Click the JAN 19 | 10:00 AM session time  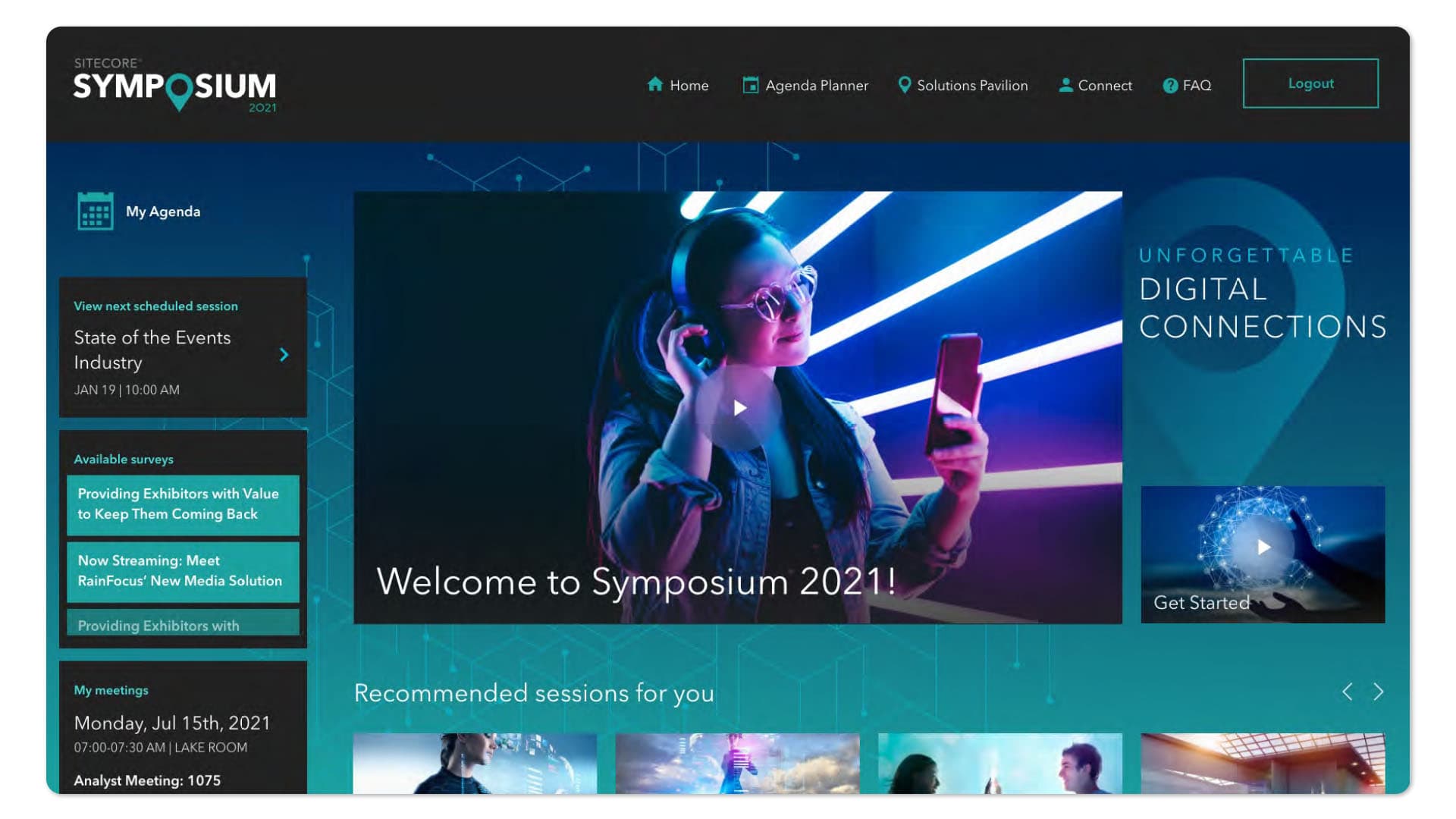[127, 390]
